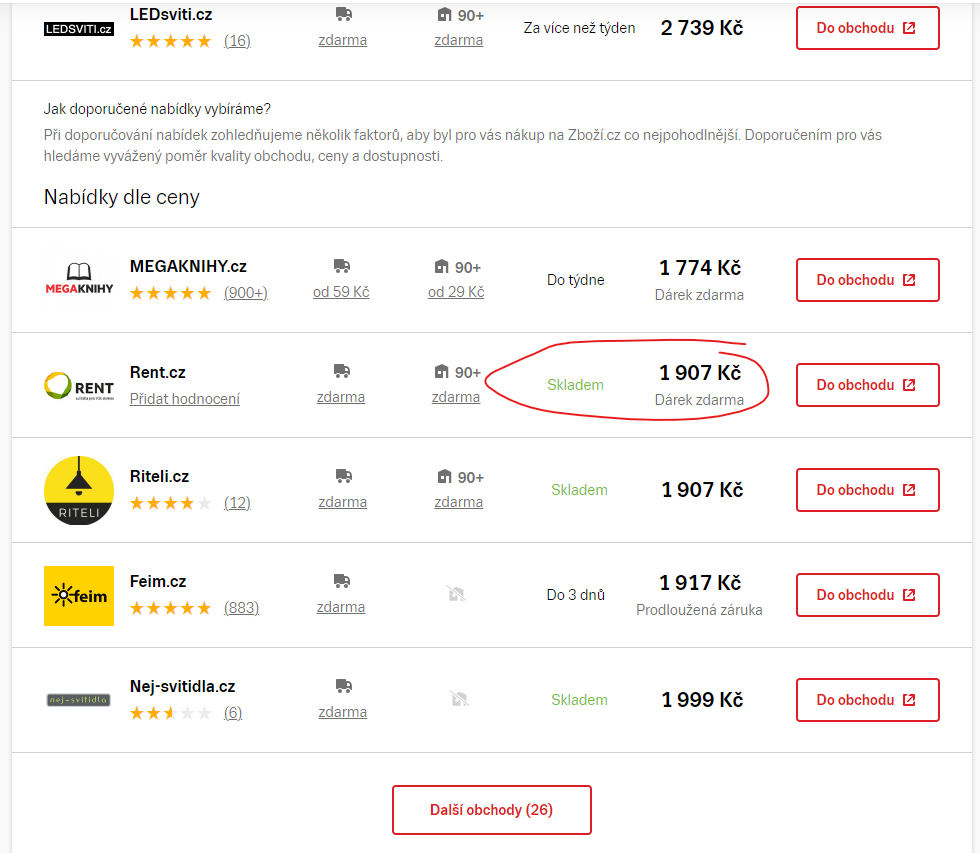Click the yellow Feim logo
Image resolution: width=980 pixels, height=853 pixels.
[79, 595]
